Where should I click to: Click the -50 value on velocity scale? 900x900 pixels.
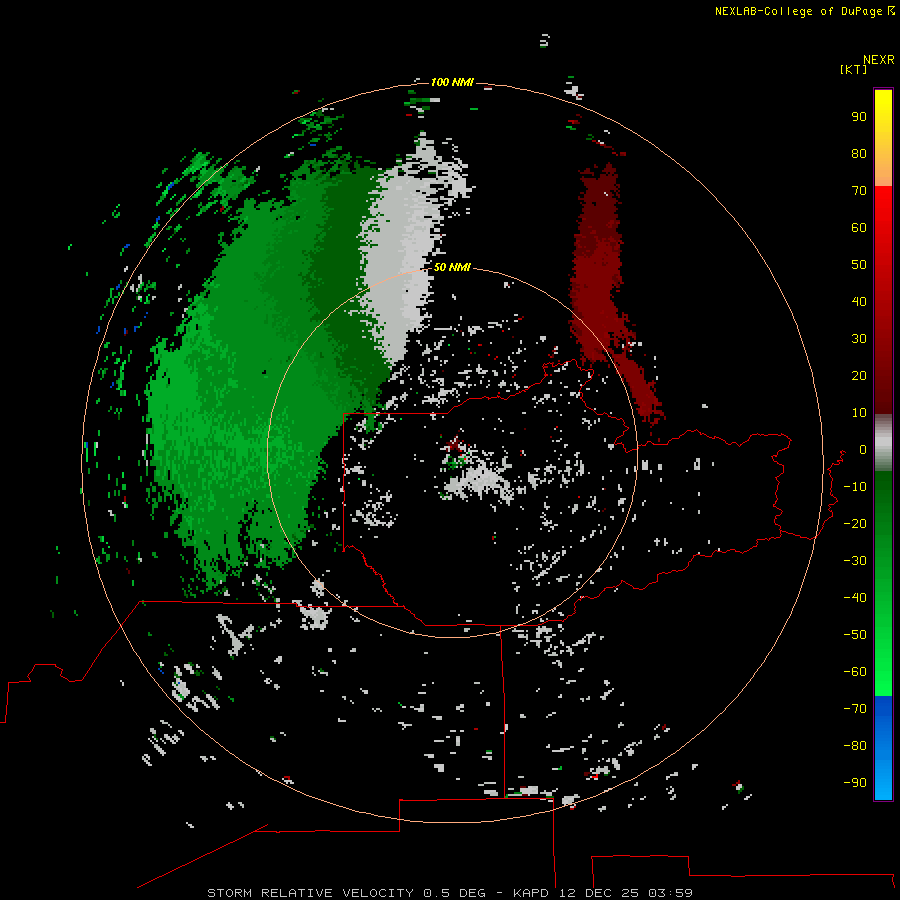tap(855, 635)
